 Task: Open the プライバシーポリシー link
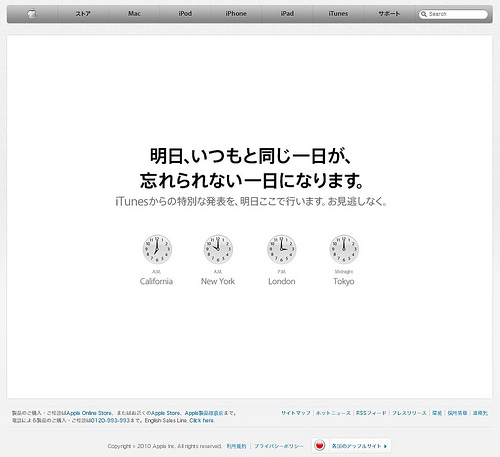(x=279, y=446)
